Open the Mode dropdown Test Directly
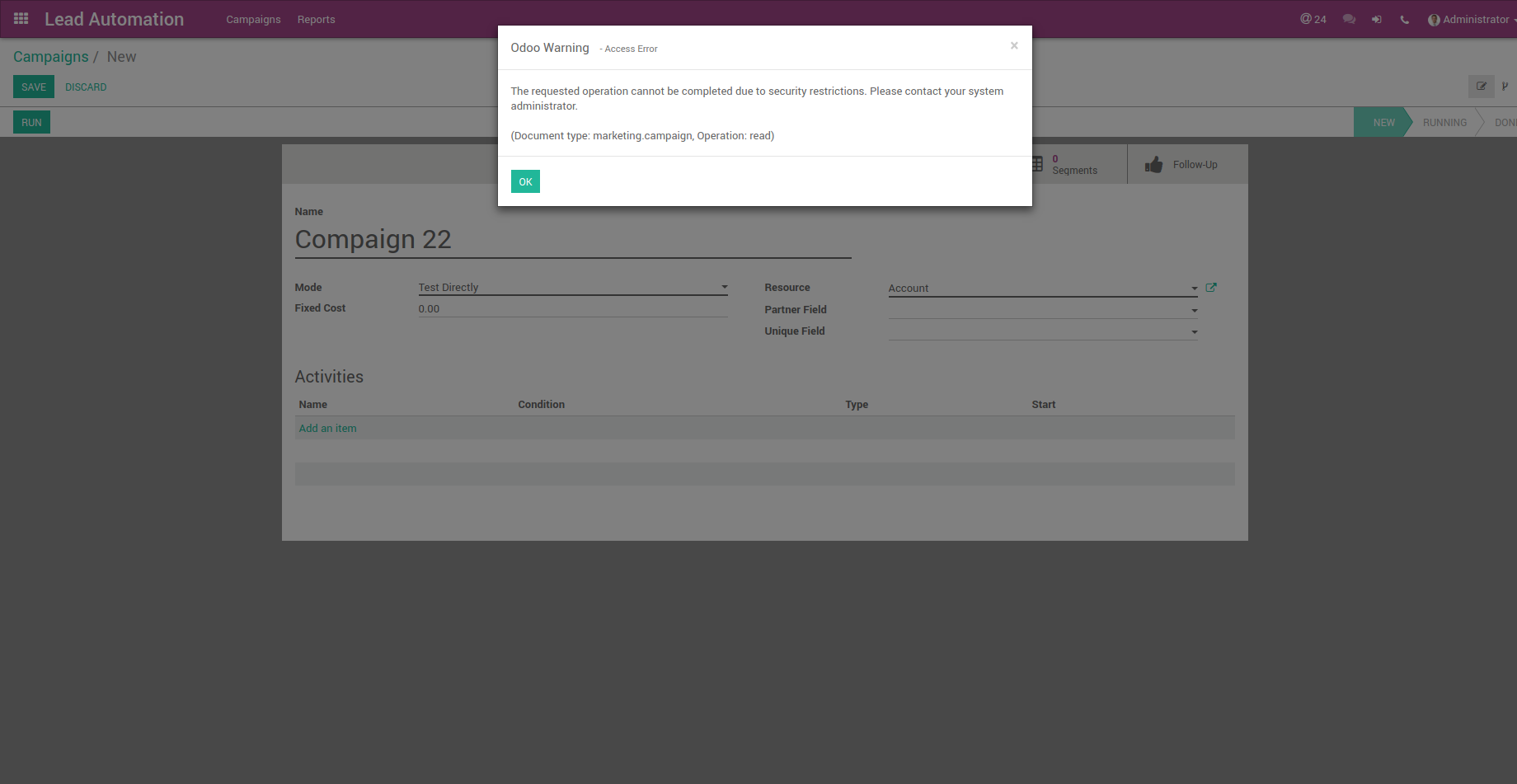This screenshot has height=784, width=1517. tap(573, 287)
